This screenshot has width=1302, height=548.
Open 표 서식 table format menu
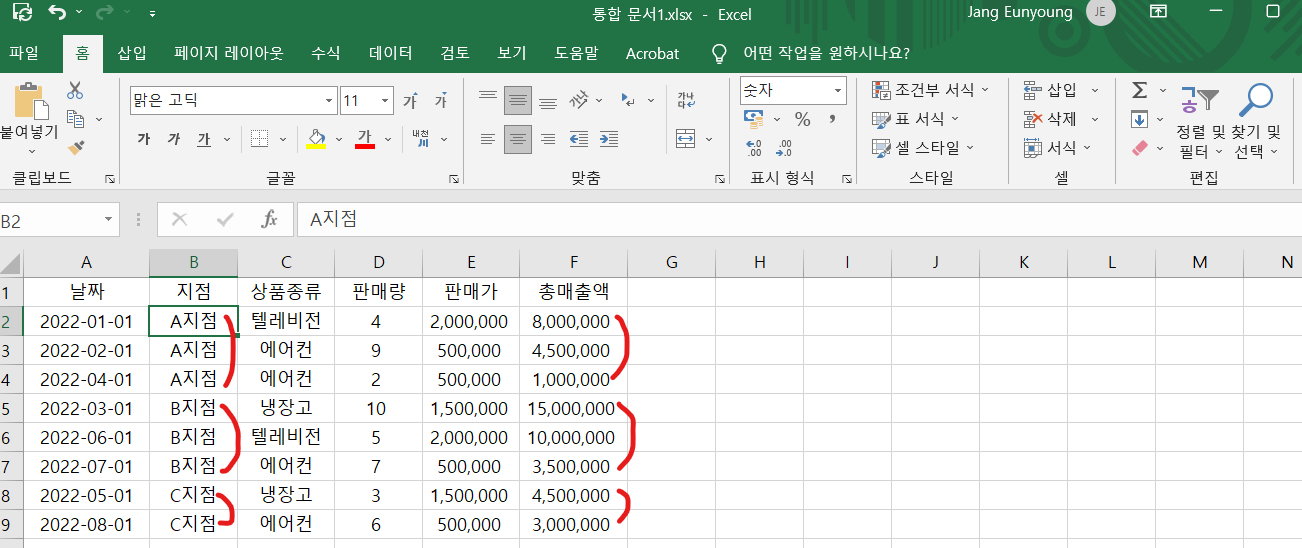[916, 119]
